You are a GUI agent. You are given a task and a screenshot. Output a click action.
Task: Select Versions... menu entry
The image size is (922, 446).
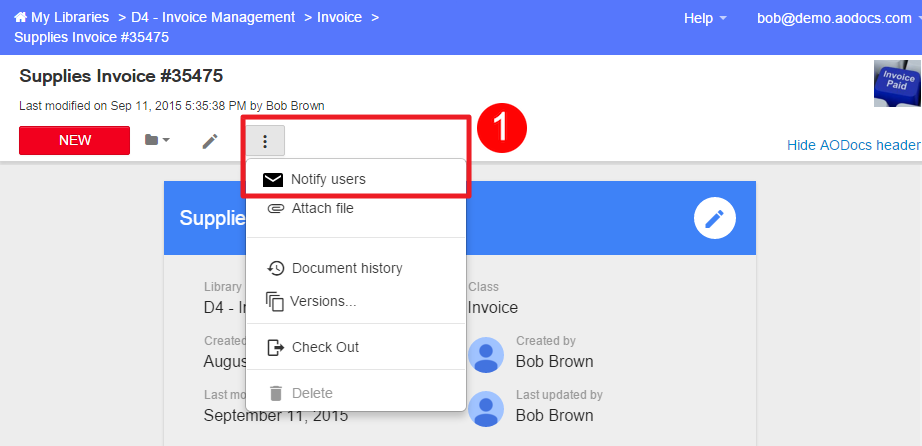coord(356,302)
